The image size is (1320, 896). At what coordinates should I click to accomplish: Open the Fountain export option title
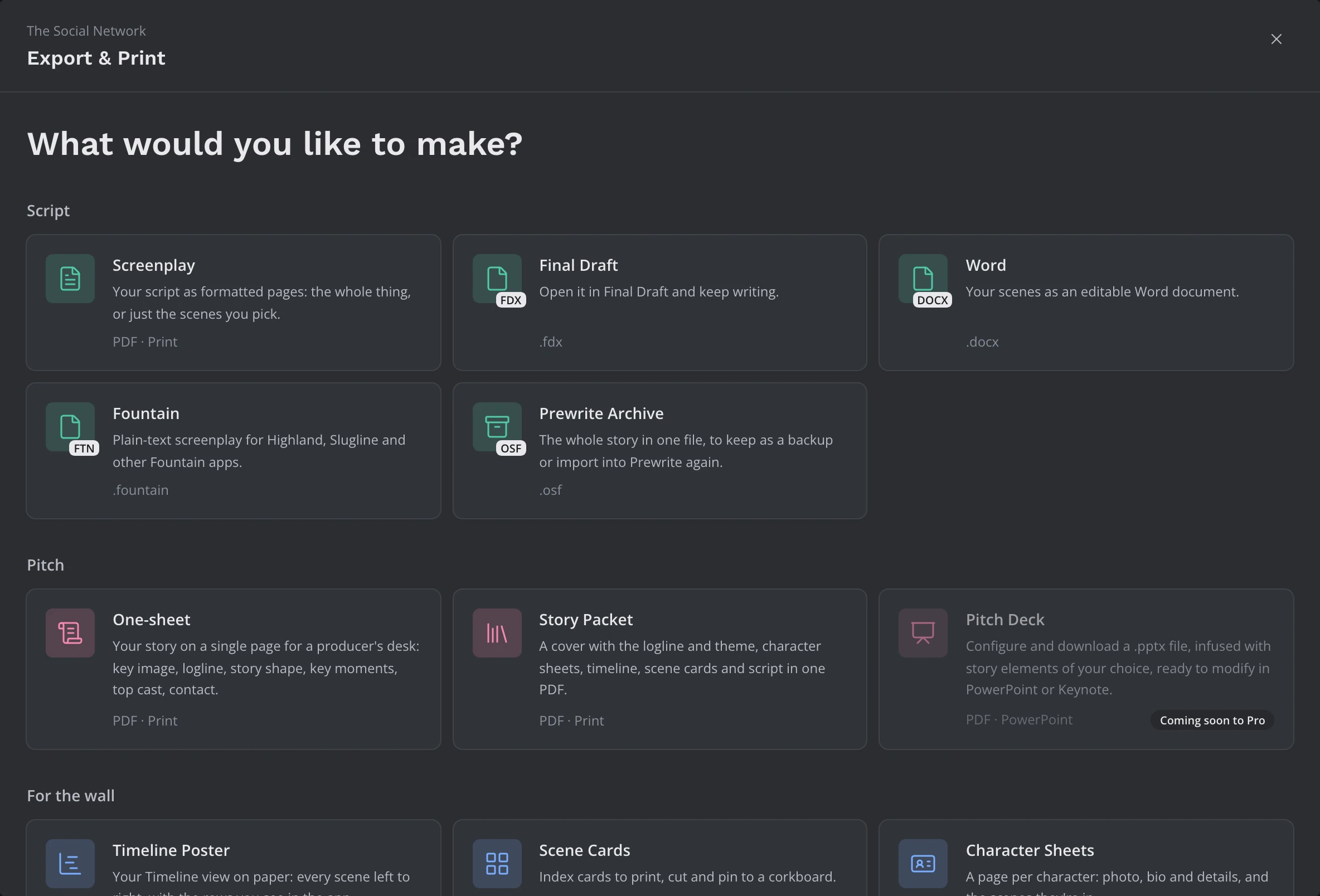[146, 413]
